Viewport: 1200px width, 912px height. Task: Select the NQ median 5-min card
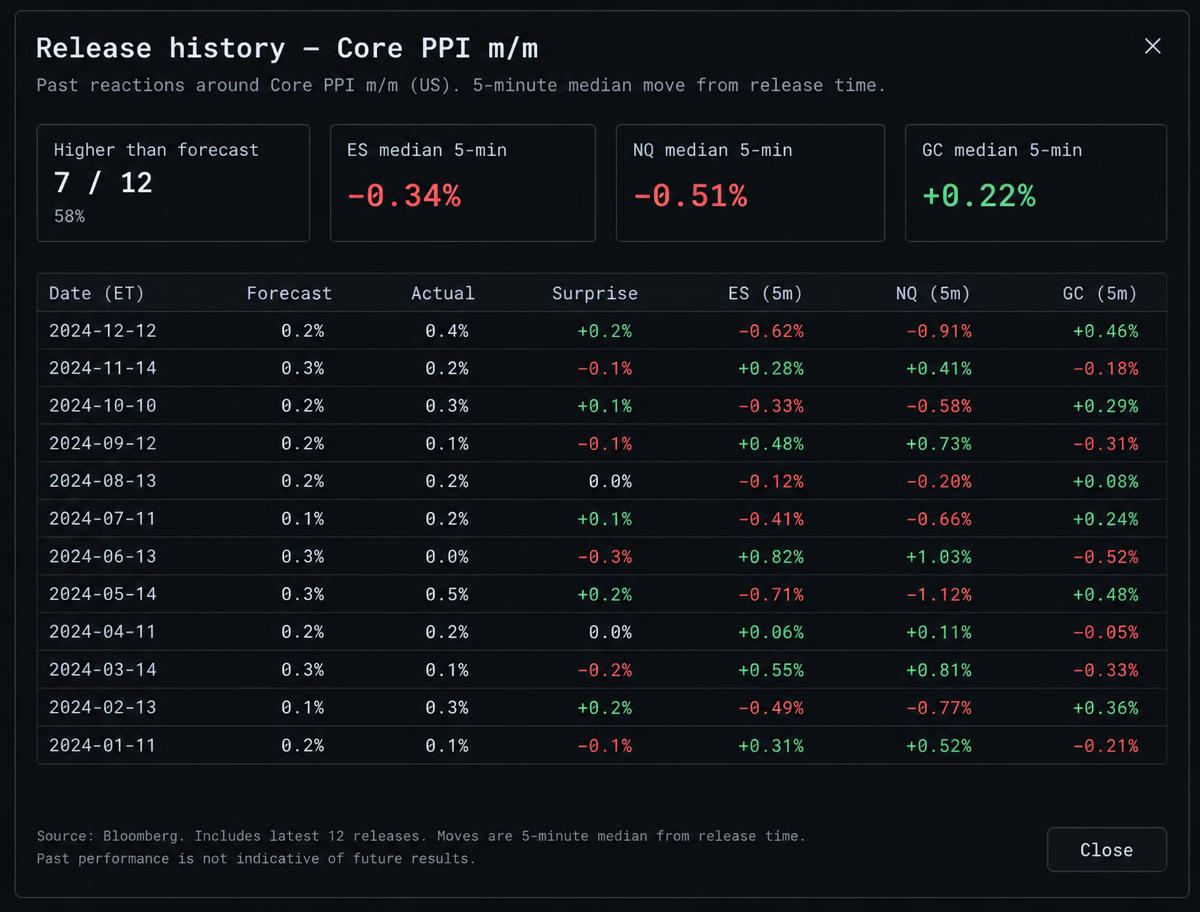coord(750,183)
